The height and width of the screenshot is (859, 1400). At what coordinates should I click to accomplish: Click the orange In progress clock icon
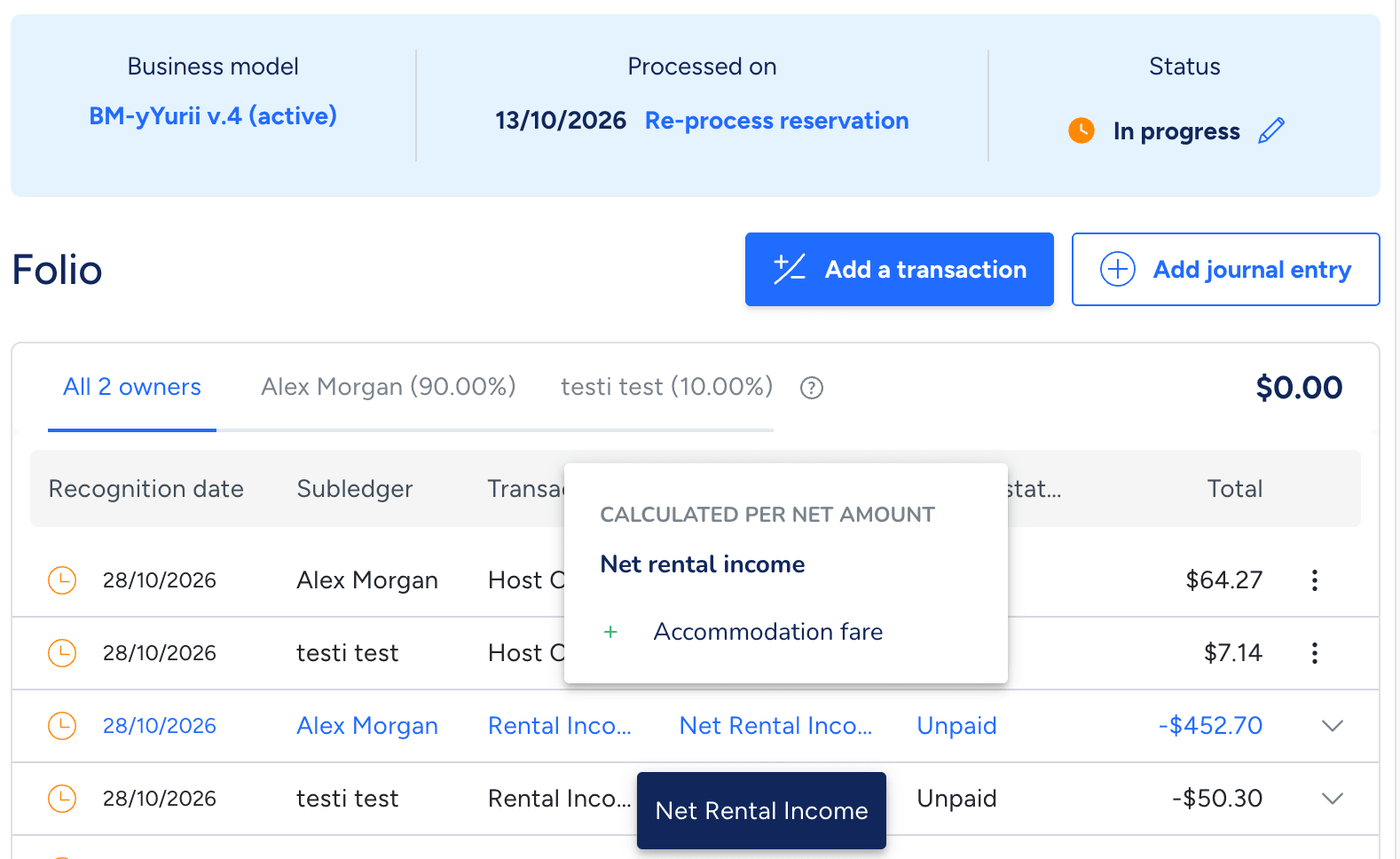click(1081, 130)
